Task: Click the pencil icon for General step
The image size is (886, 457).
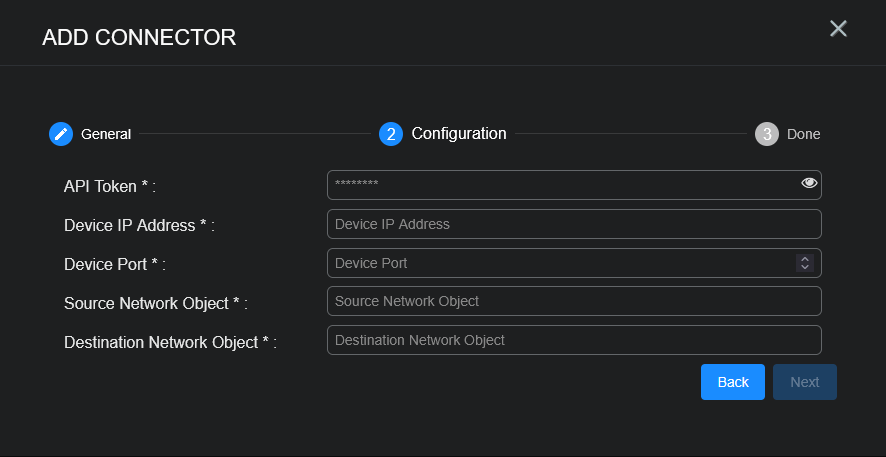Action: pyautogui.click(x=61, y=134)
